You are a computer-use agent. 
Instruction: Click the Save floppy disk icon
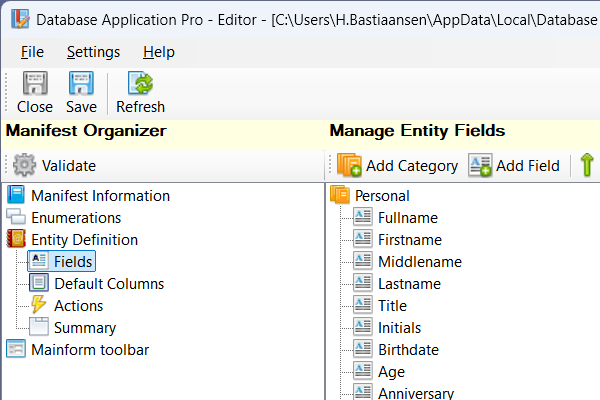[81, 84]
